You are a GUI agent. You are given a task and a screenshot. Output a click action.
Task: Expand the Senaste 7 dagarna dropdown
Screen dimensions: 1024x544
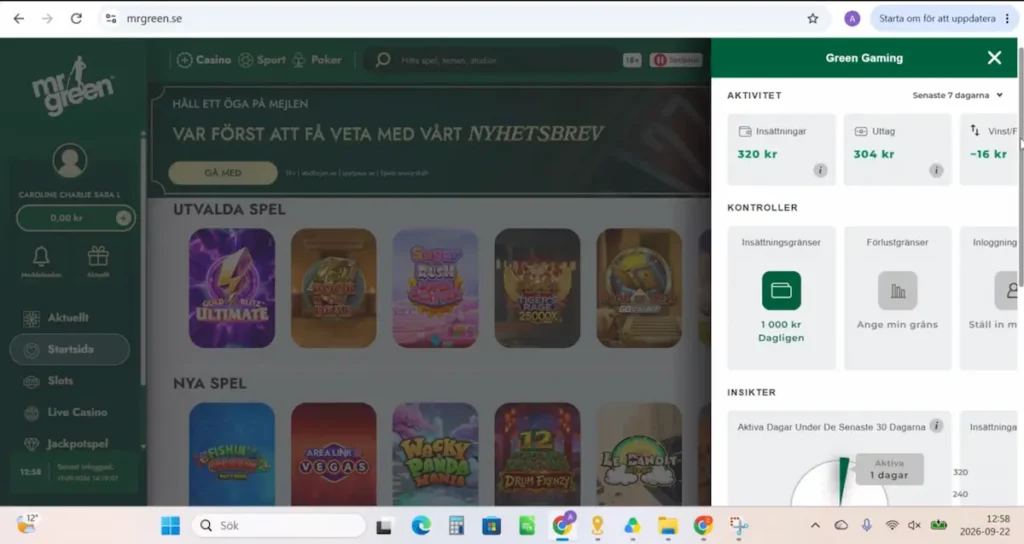957,95
